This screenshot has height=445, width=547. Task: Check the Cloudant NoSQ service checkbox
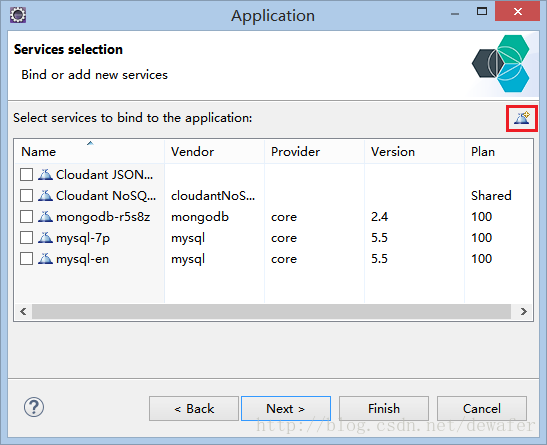click(27, 196)
